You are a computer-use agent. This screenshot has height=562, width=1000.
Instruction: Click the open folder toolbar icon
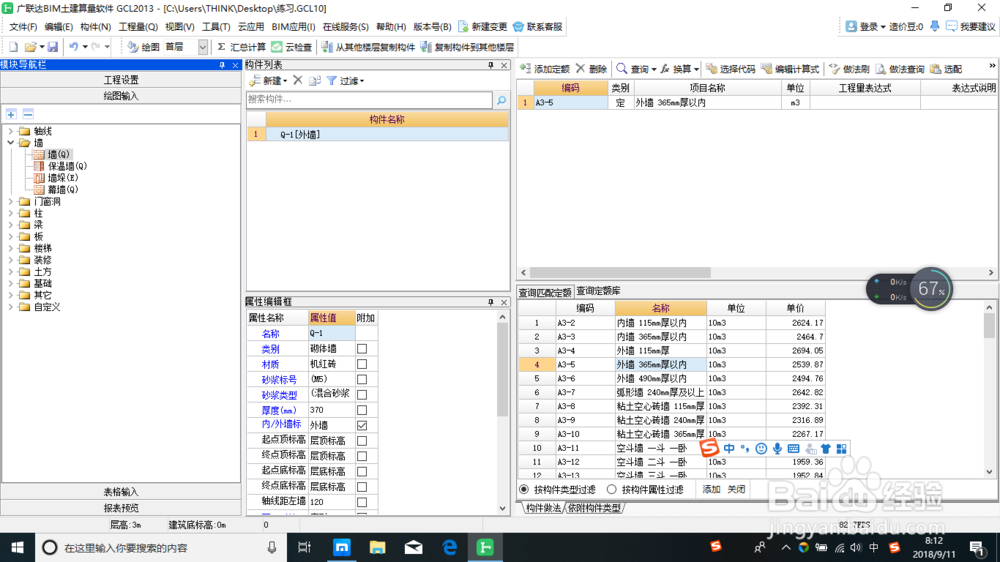click(30, 47)
